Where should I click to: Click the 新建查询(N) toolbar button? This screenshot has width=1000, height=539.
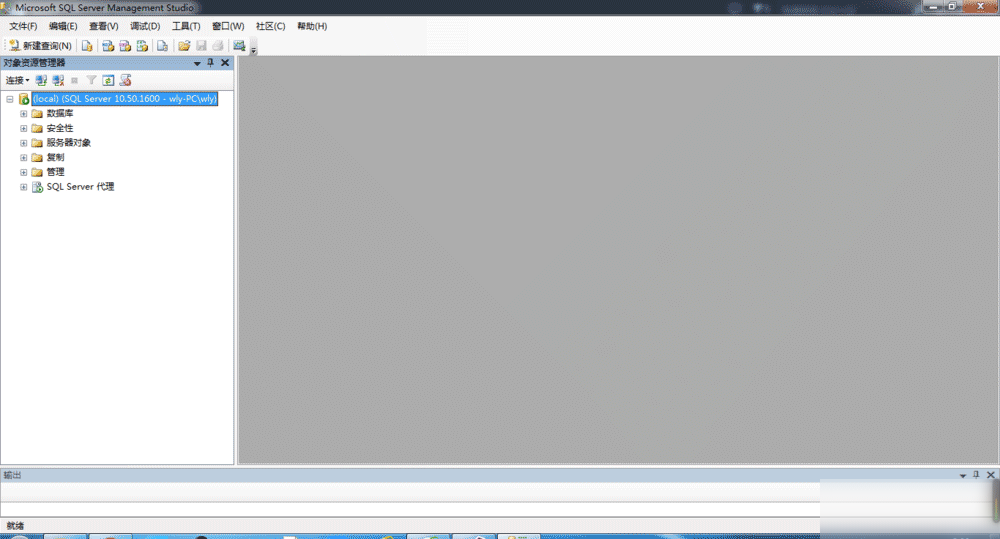point(41,46)
